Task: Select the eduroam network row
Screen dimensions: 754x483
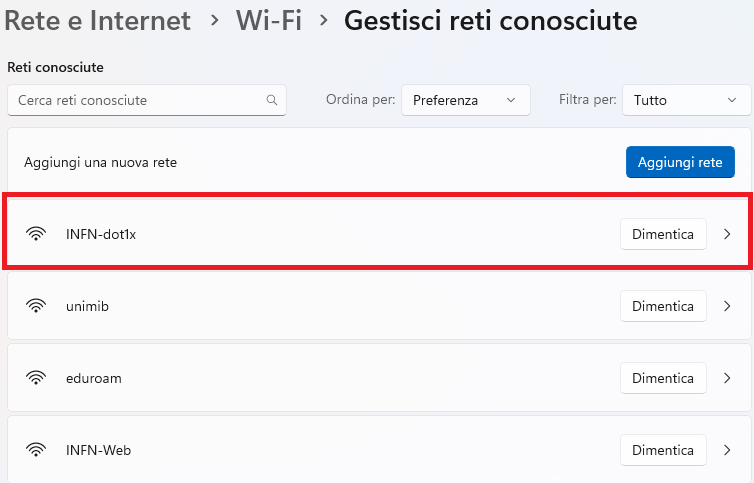Action: pos(379,378)
